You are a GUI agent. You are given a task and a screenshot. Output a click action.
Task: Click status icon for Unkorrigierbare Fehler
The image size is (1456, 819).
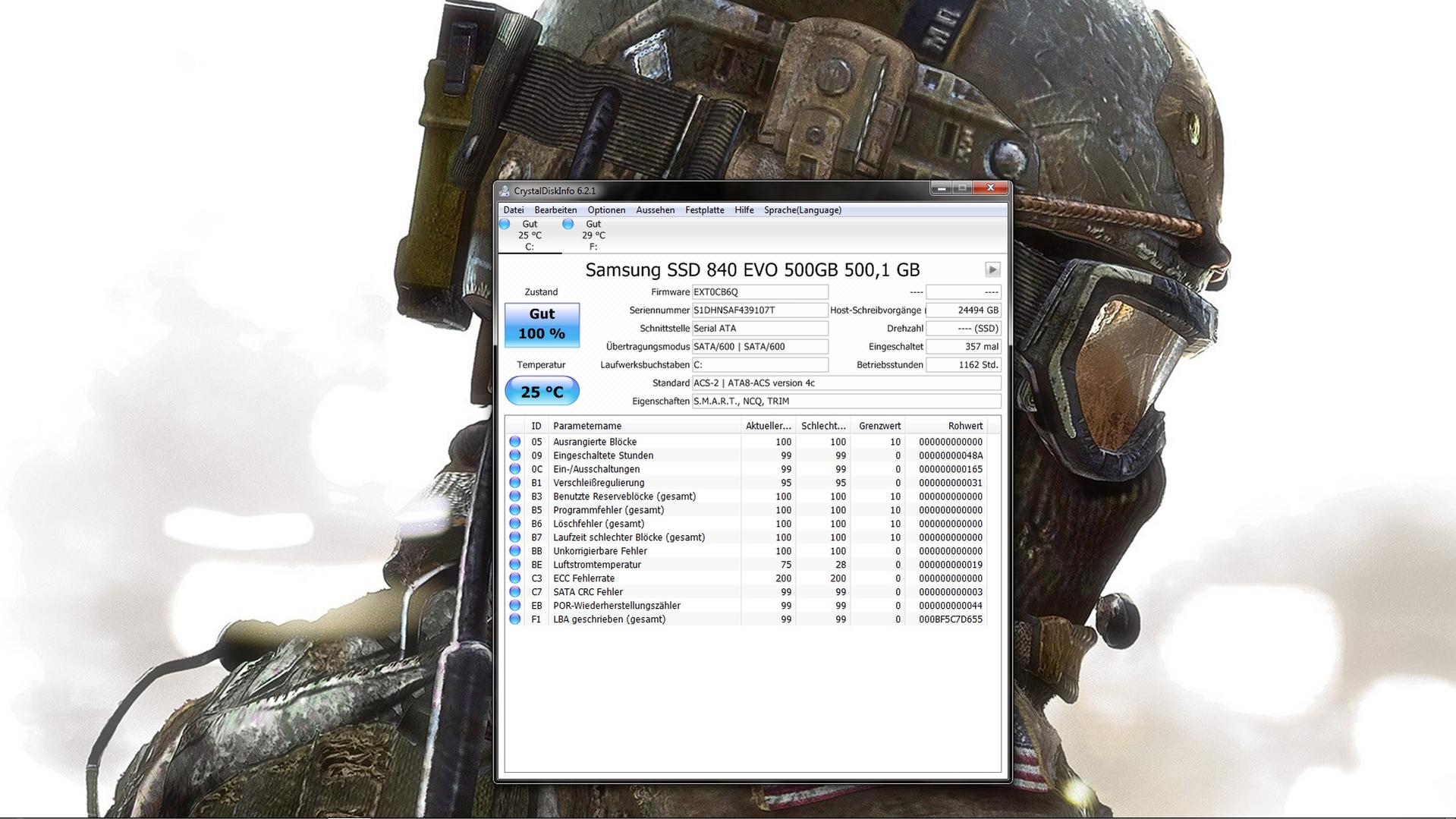[x=515, y=551]
